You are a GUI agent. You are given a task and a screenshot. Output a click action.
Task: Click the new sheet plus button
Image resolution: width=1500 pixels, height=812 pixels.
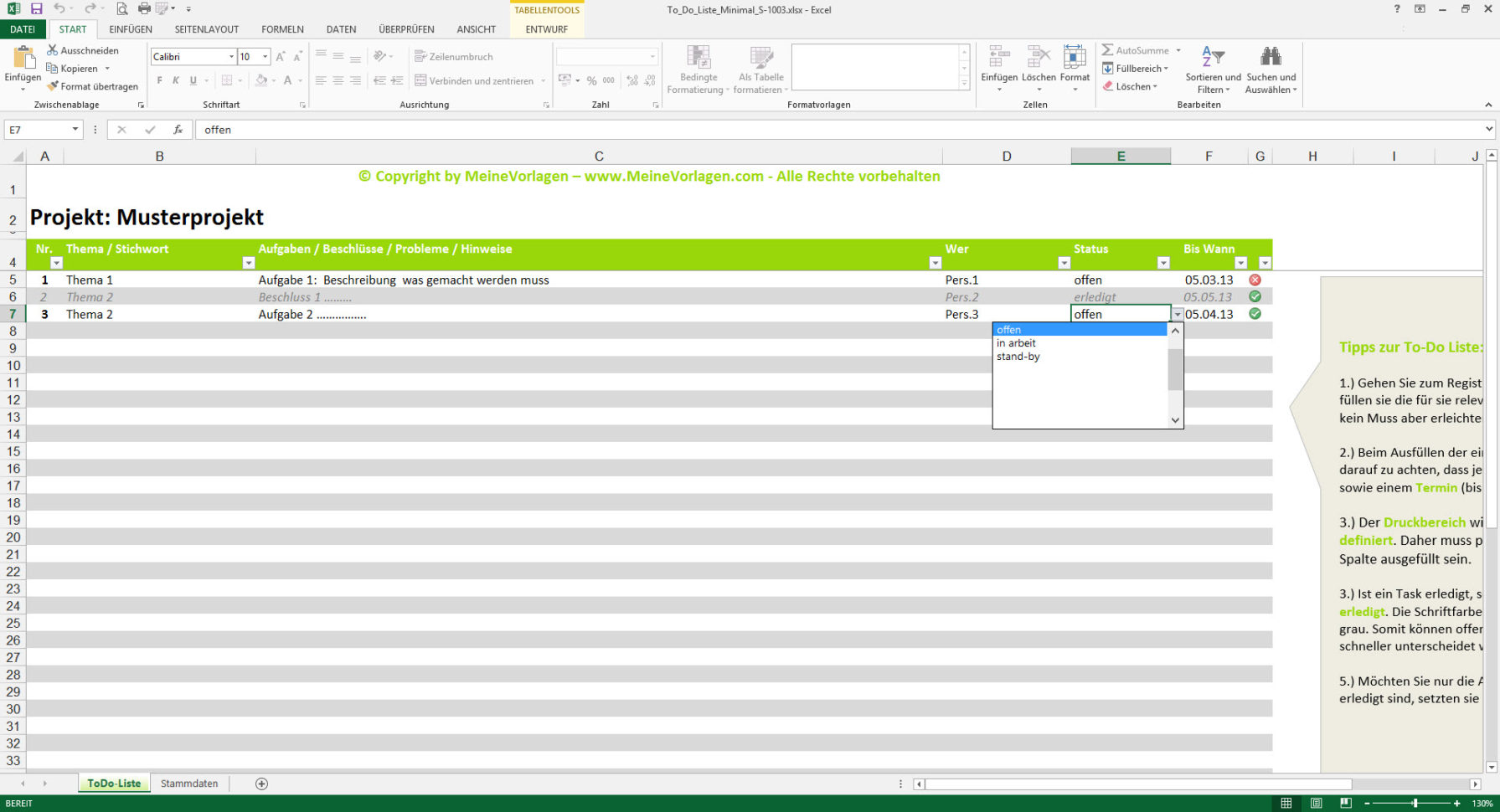[x=261, y=783]
